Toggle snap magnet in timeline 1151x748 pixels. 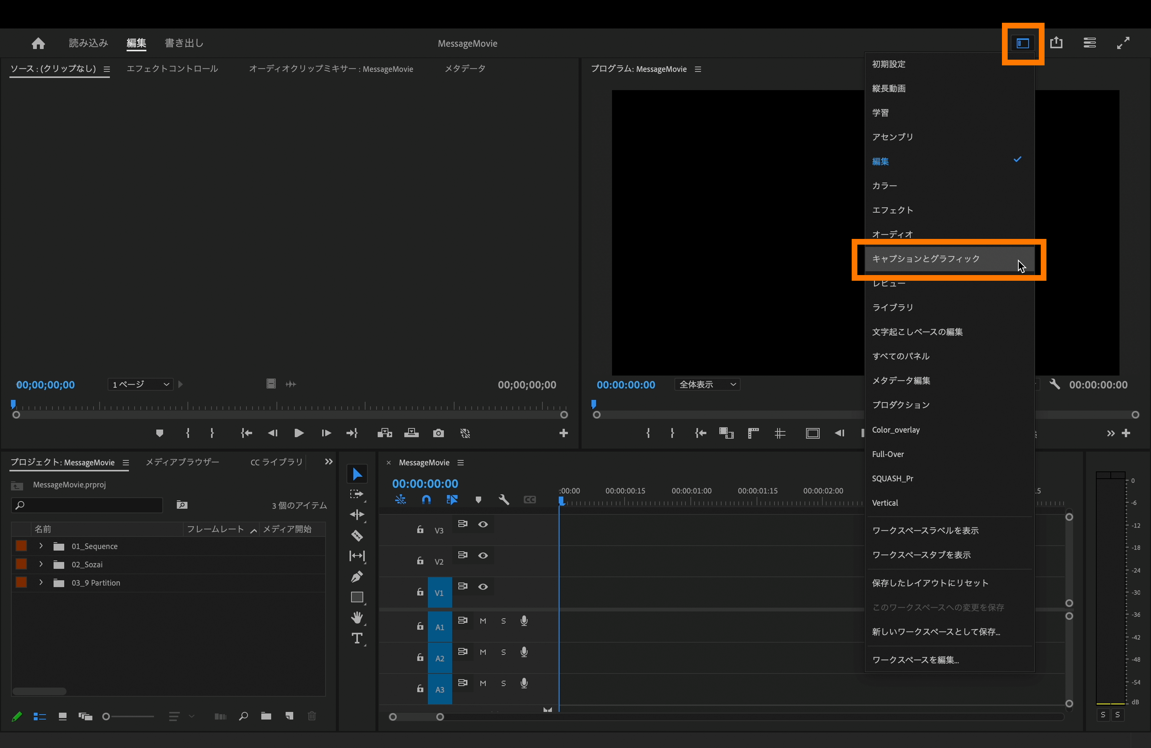[426, 499]
